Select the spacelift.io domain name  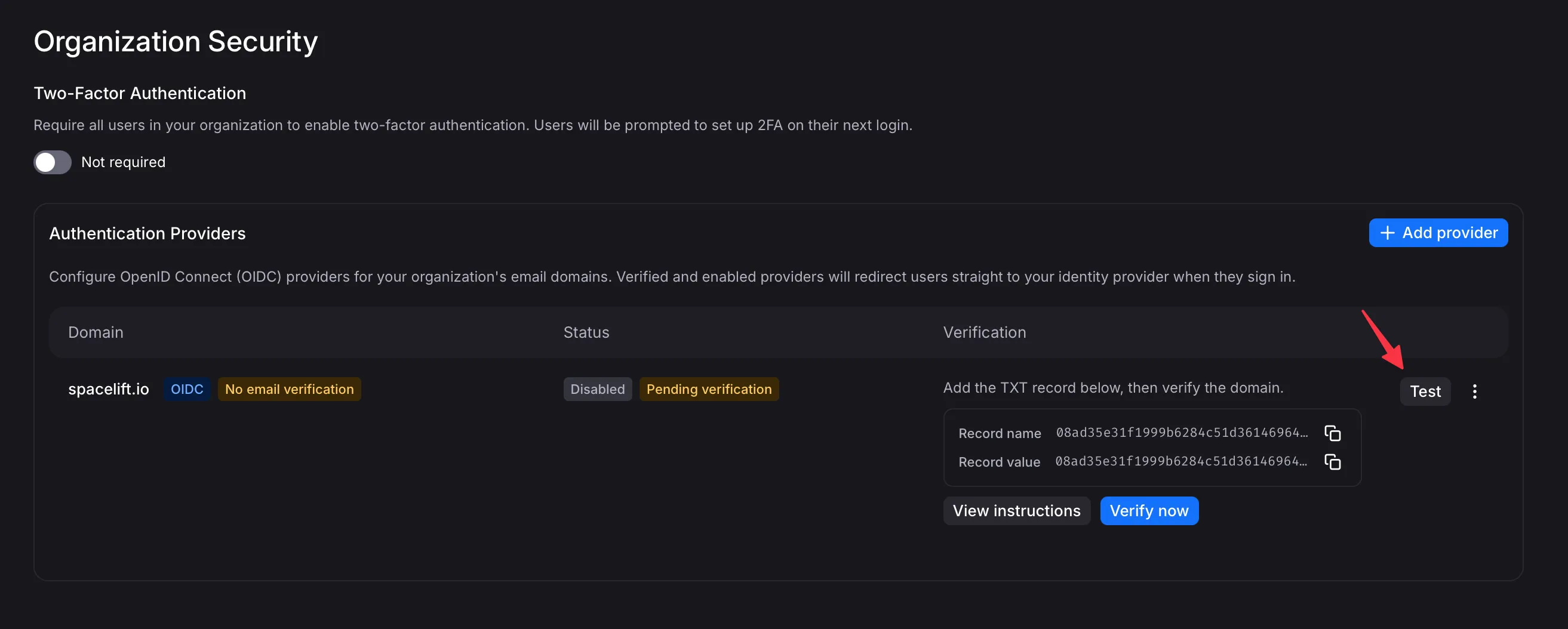(x=108, y=389)
